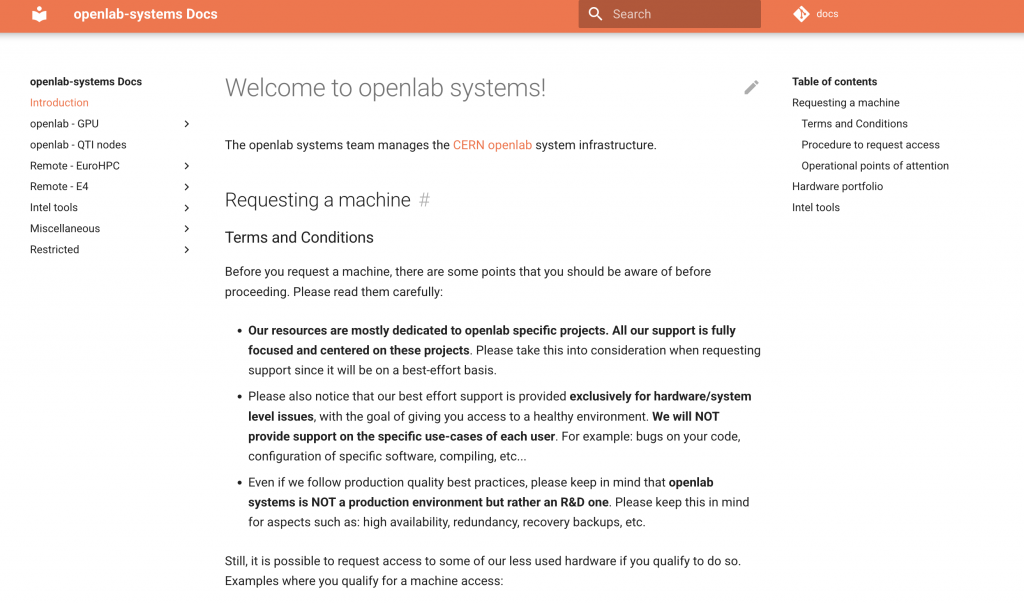Jump to Terms and Conditions in contents
Screen dimensions: 1024x603
854,123
